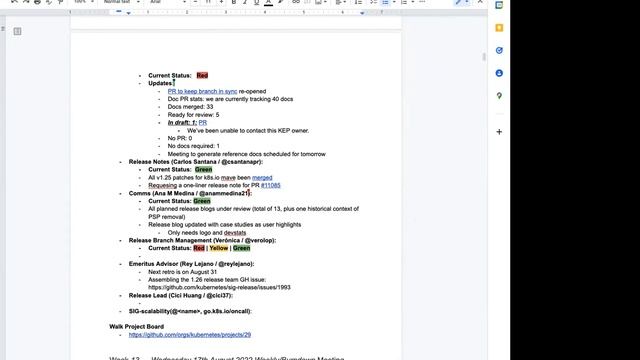640x360 pixels.
Task: Click the line 'Docs merged: 33'
Action: coord(190,107)
